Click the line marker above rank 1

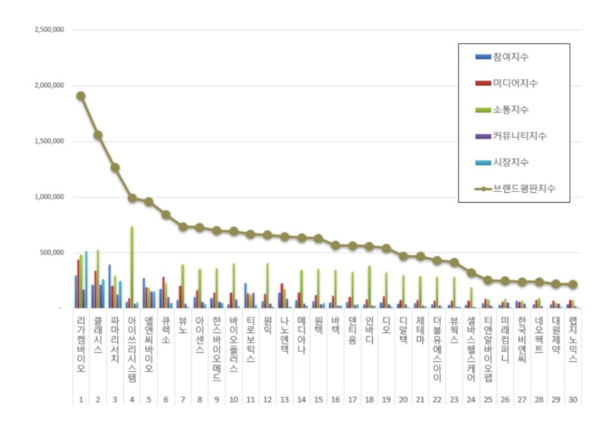[81, 96]
